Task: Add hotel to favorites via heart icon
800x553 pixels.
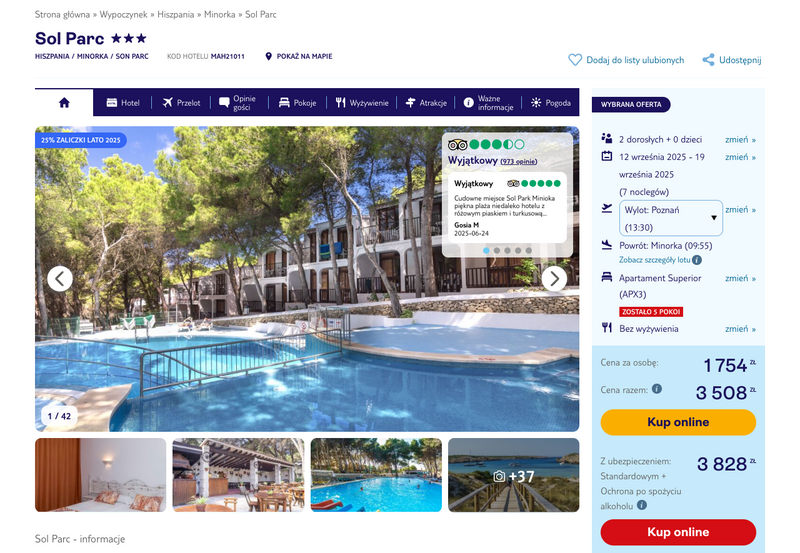Action: click(575, 60)
